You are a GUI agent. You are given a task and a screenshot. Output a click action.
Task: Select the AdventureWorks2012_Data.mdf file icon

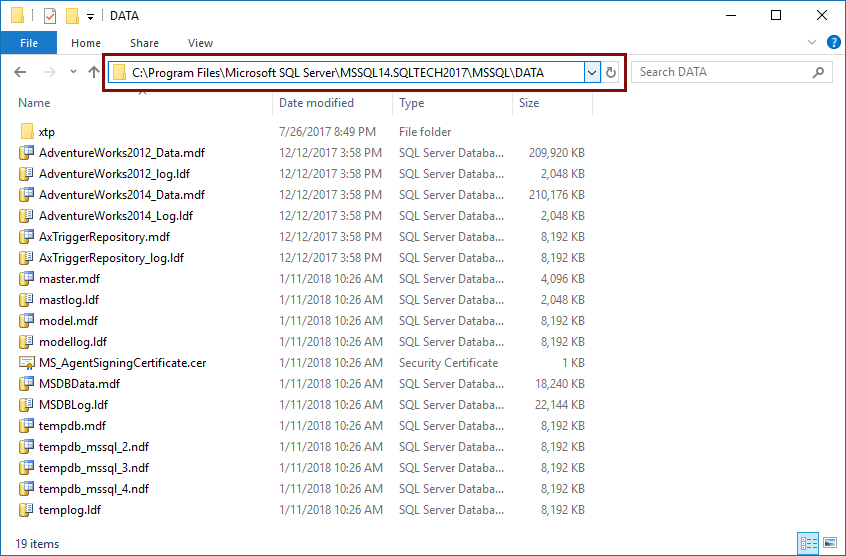tap(27, 153)
